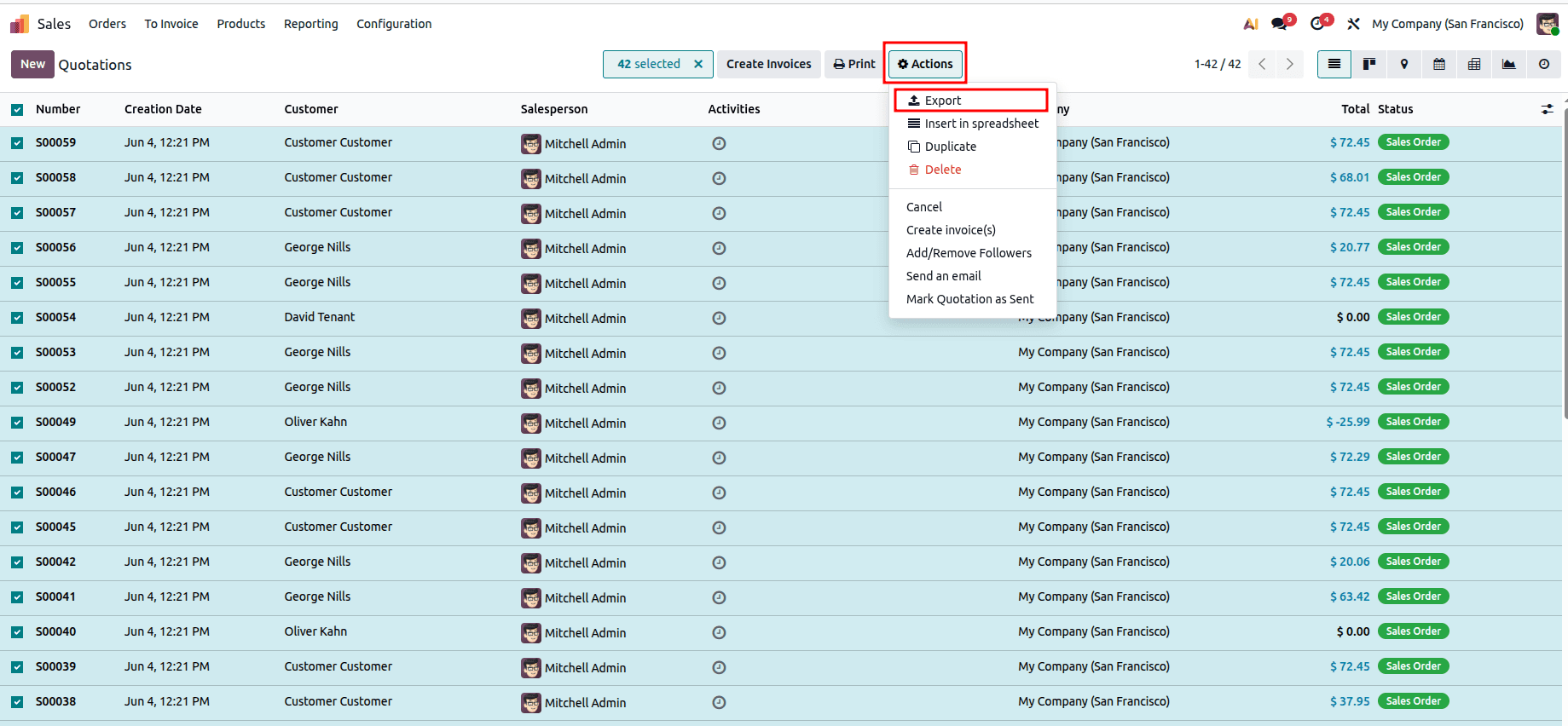Switch to kanban view

(1369, 64)
